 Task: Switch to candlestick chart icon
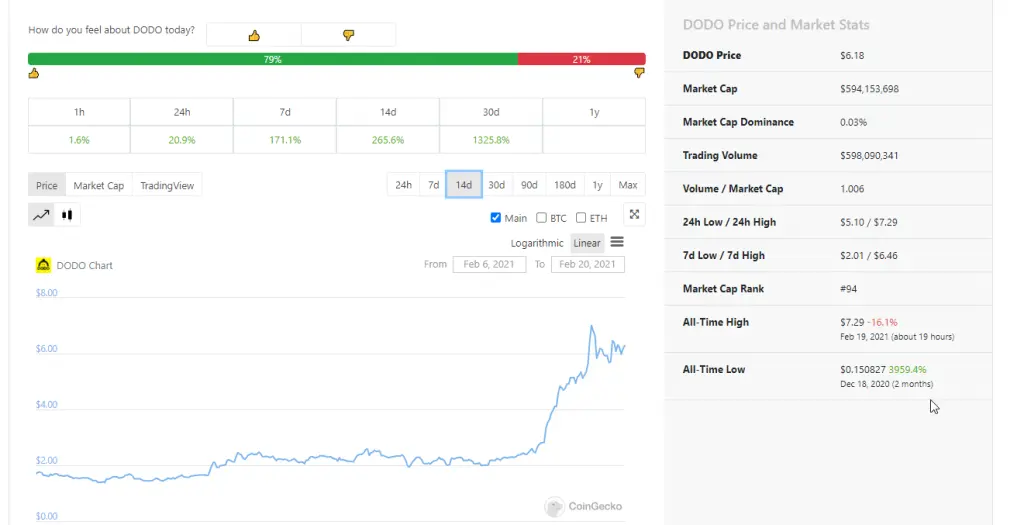click(67, 214)
